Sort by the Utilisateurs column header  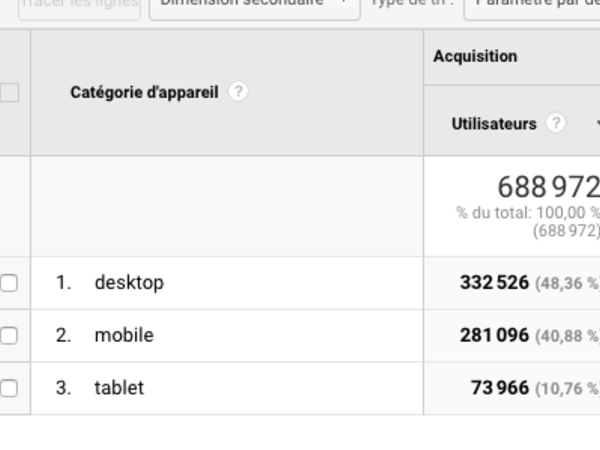(x=494, y=124)
